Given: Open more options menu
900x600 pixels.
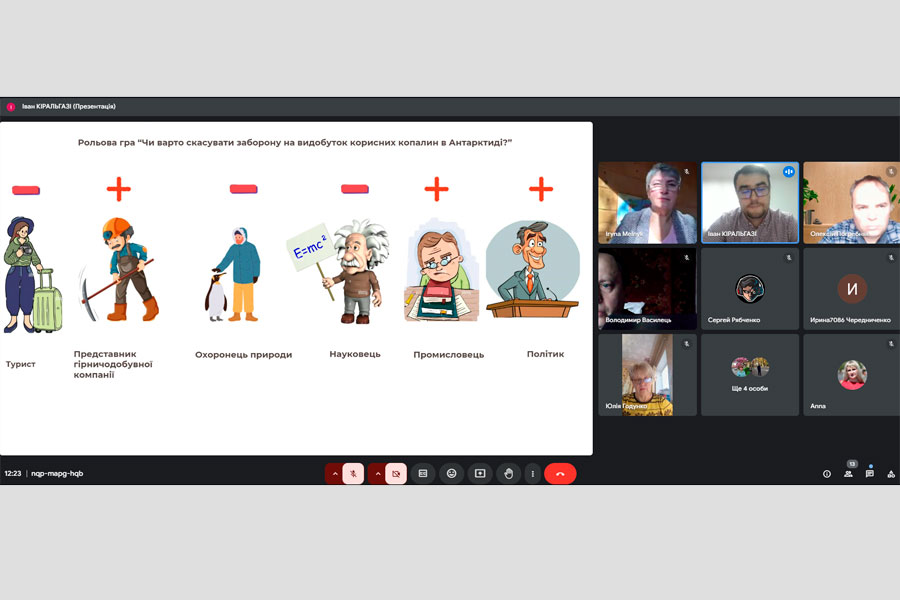Looking at the screenshot, I should [533, 474].
